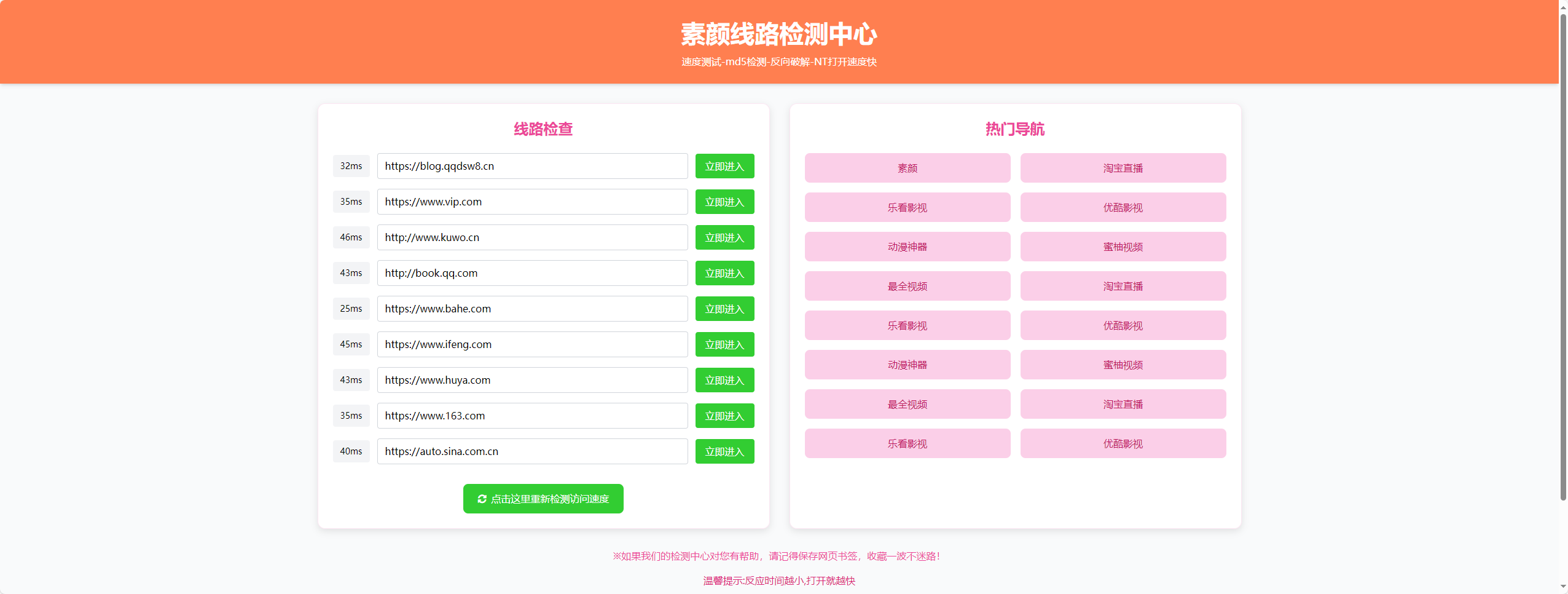This screenshot has width=1568, height=594.
Task: Click 立即进入 next to blog.qqdsw8.cn
Action: (x=724, y=166)
